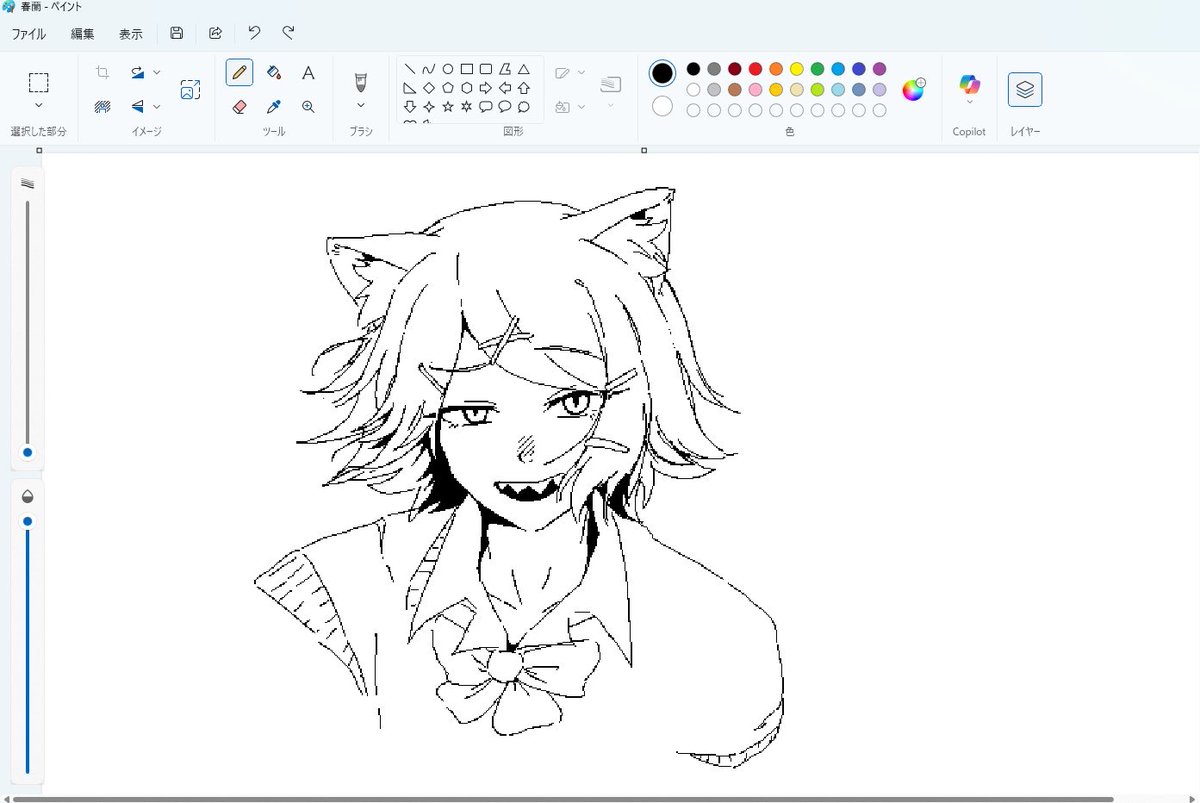Open the ファイル menu

coord(28,33)
